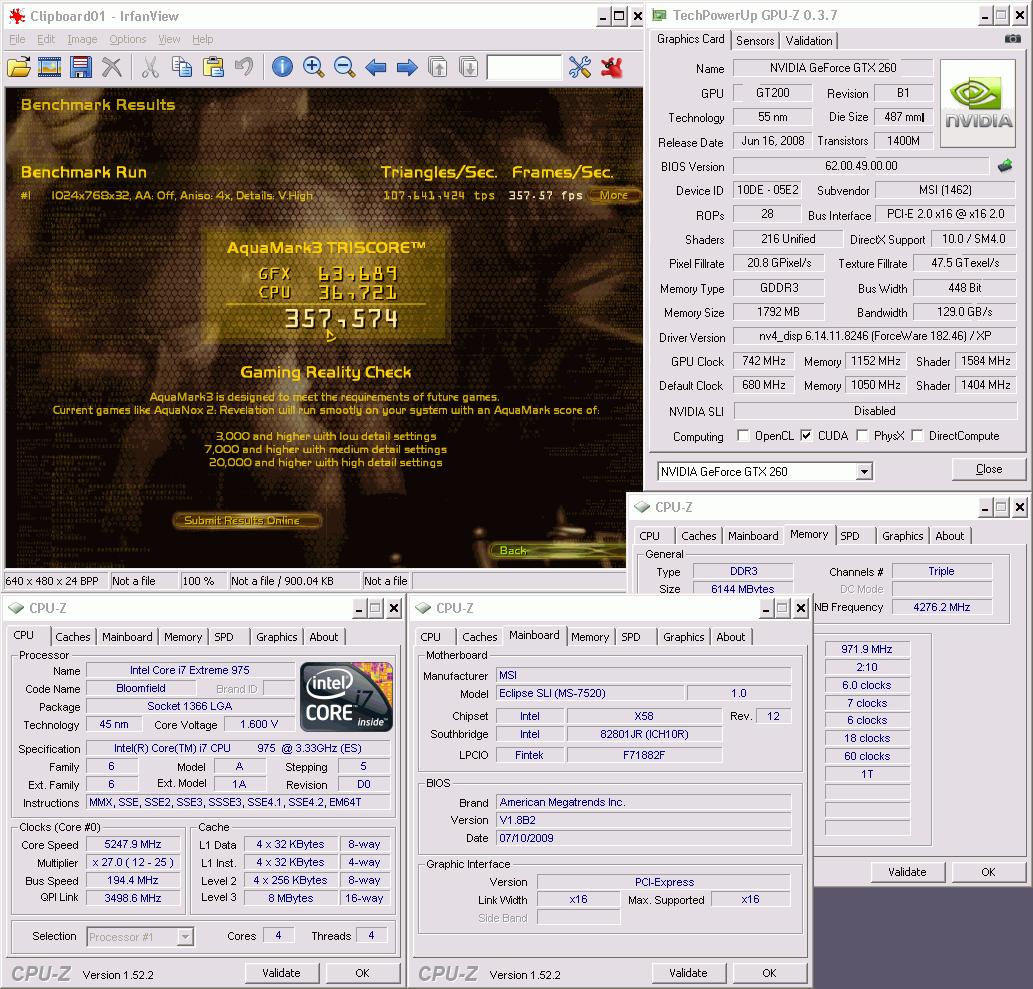The width and height of the screenshot is (1033, 989).
Task: Click the NB Frequency 4276.2 MHz value
Action: coord(941,608)
